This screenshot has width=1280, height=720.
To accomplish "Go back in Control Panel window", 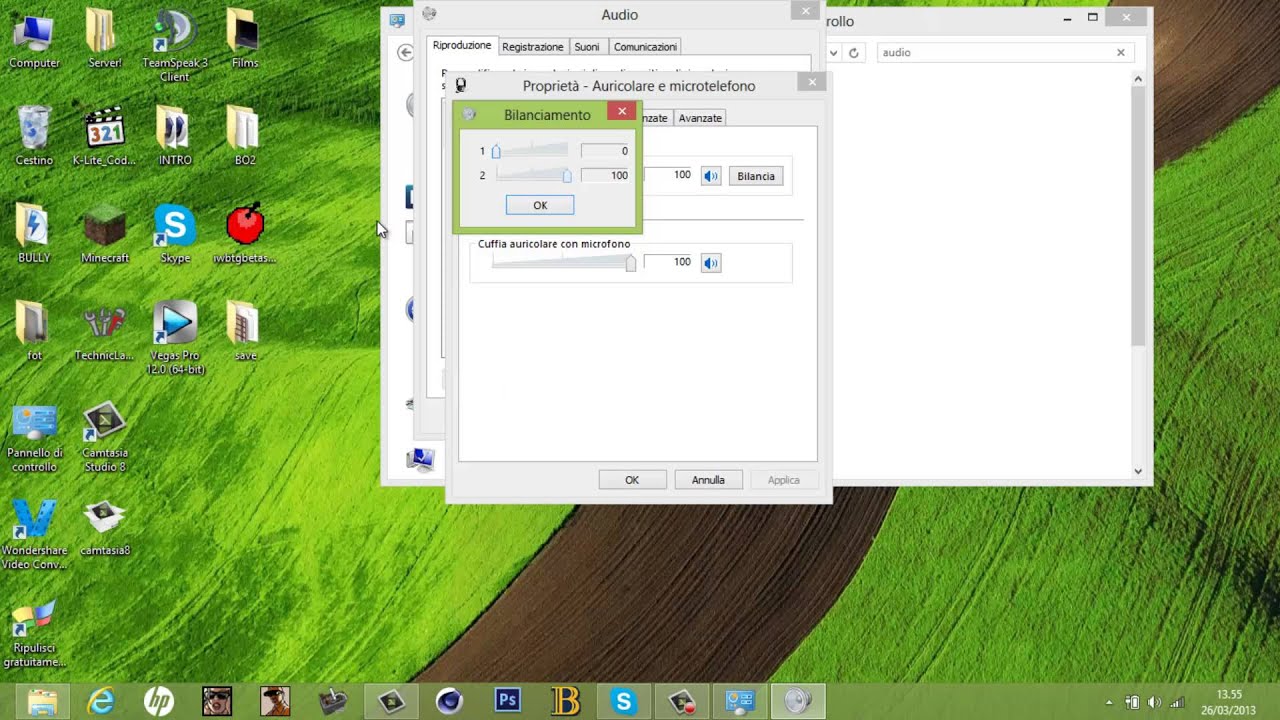I will (405, 52).
